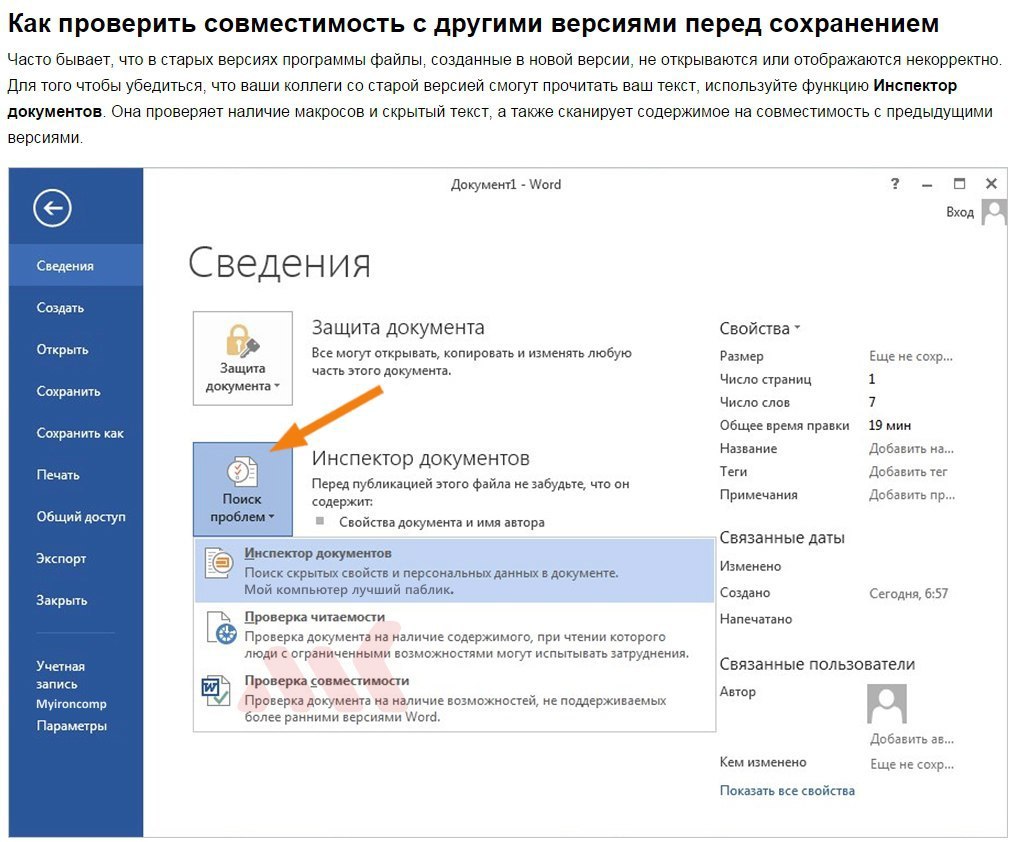Click the Добавить тег field

[908, 472]
